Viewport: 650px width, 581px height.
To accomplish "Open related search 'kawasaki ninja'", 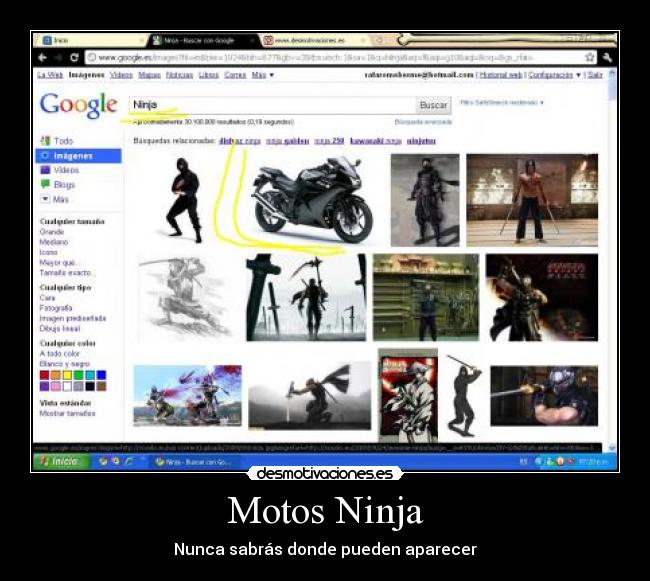I will [x=376, y=141].
